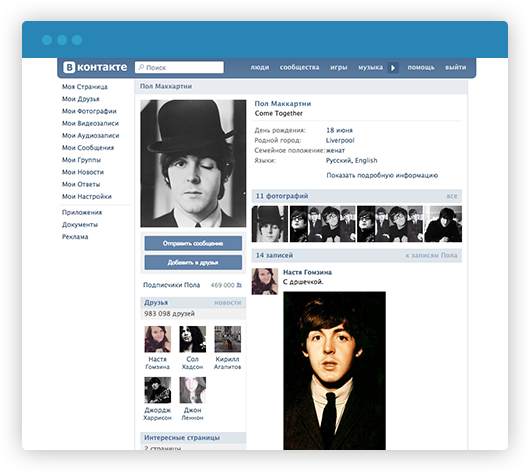530x473 pixels.
Task: Open Кирилл Агапитов's friend avatar
Action: coord(227,339)
